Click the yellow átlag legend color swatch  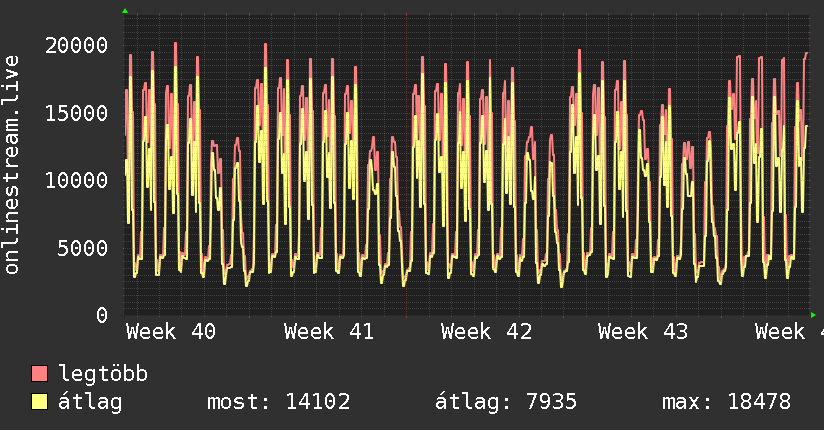click(40, 402)
